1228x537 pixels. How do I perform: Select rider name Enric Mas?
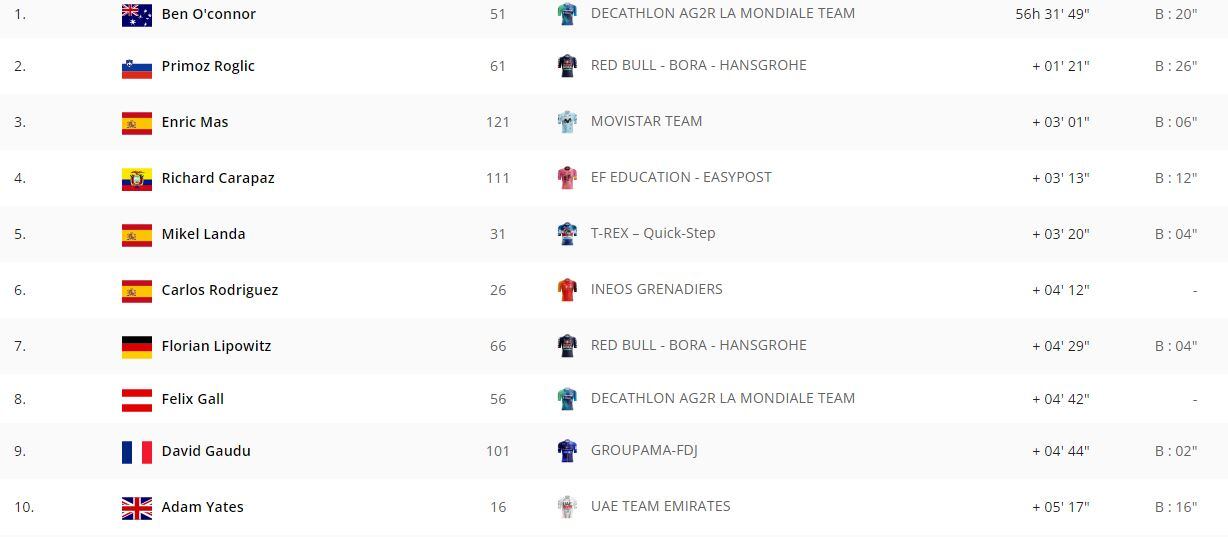pyautogui.click(x=195, y=122)
